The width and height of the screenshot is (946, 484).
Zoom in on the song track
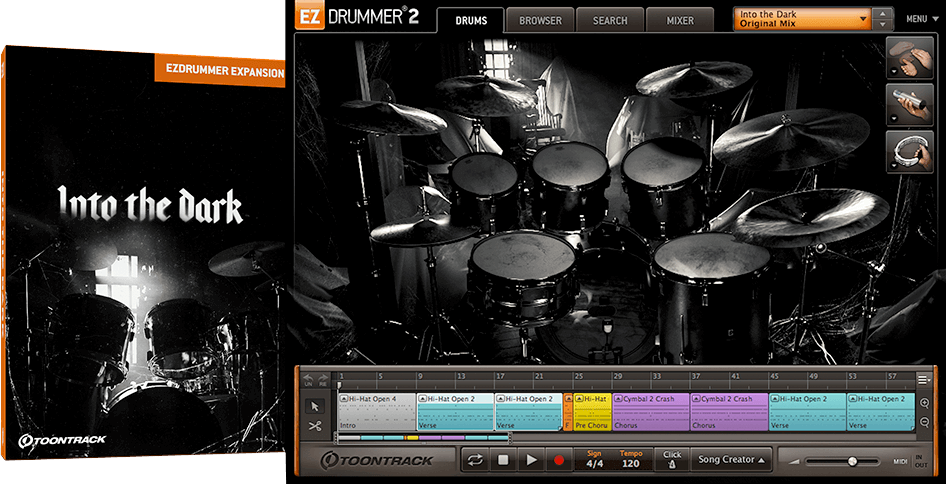pos(925,404)
